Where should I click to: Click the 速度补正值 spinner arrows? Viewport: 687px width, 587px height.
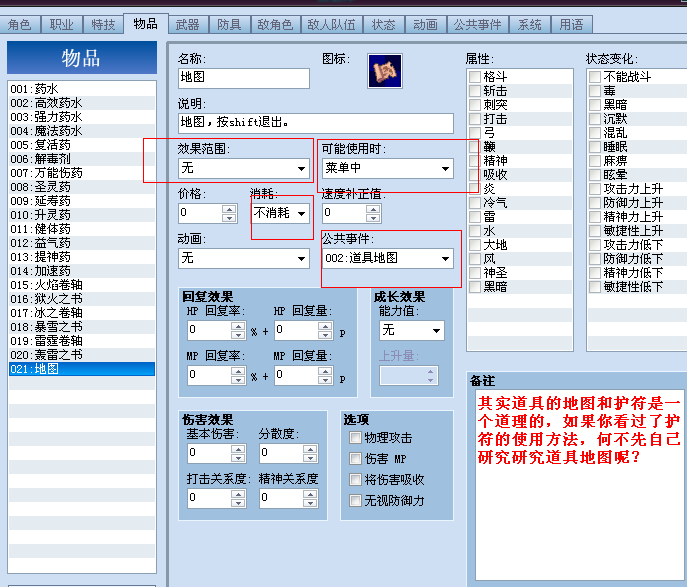373,213
